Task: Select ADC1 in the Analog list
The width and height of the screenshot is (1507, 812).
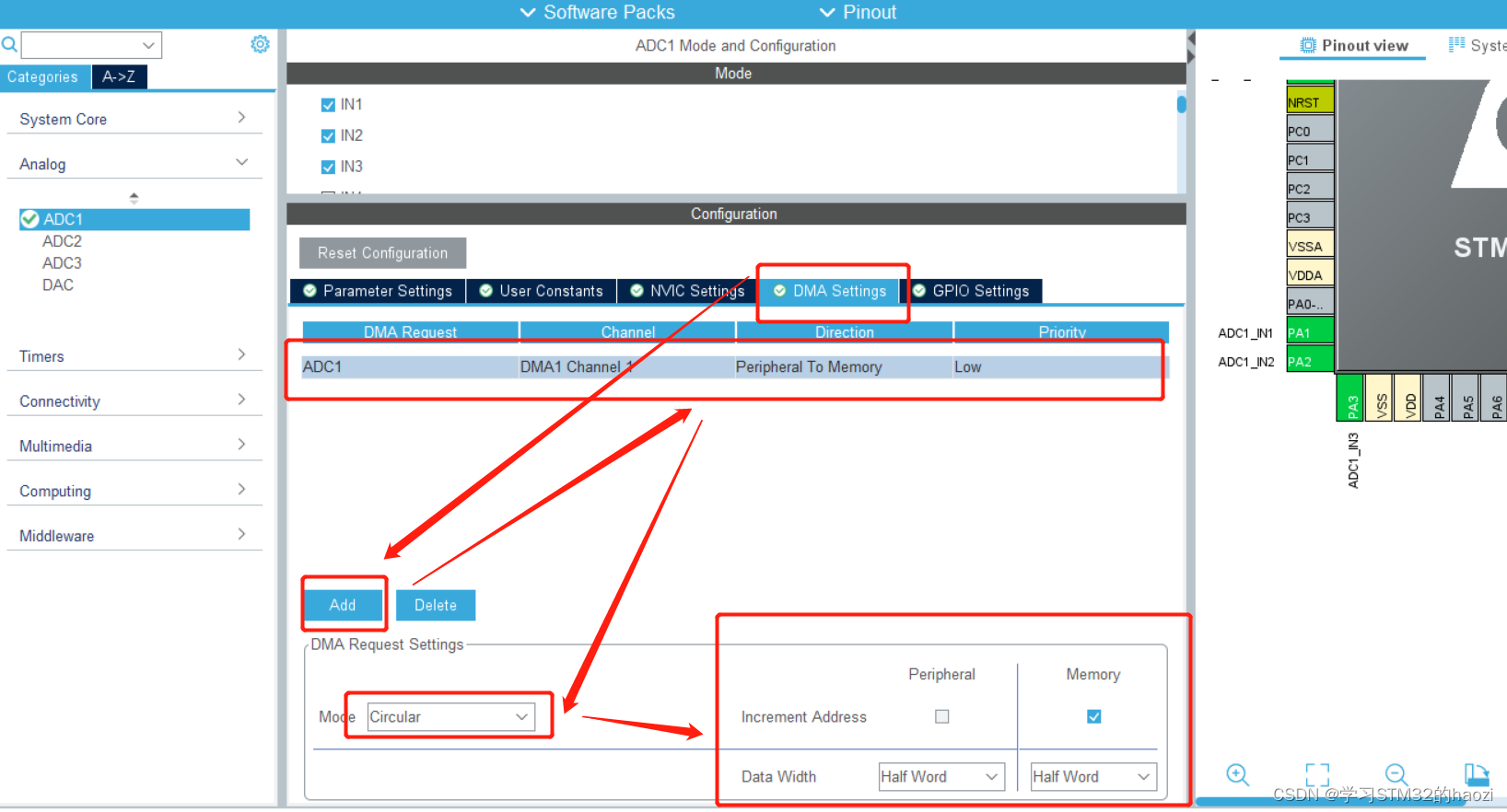Action: click(134, 219)
